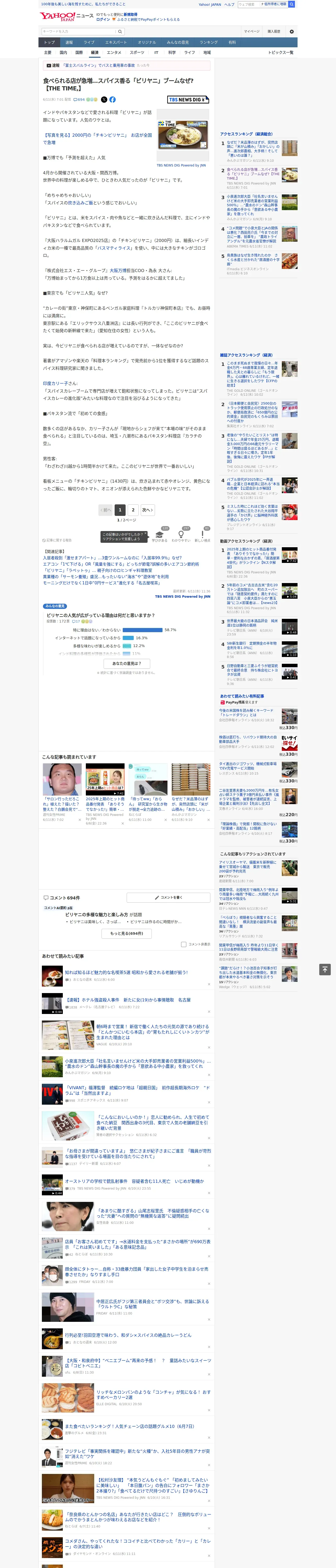
Task: Click the 16.3% poll result bar
Action: (128, 638)
